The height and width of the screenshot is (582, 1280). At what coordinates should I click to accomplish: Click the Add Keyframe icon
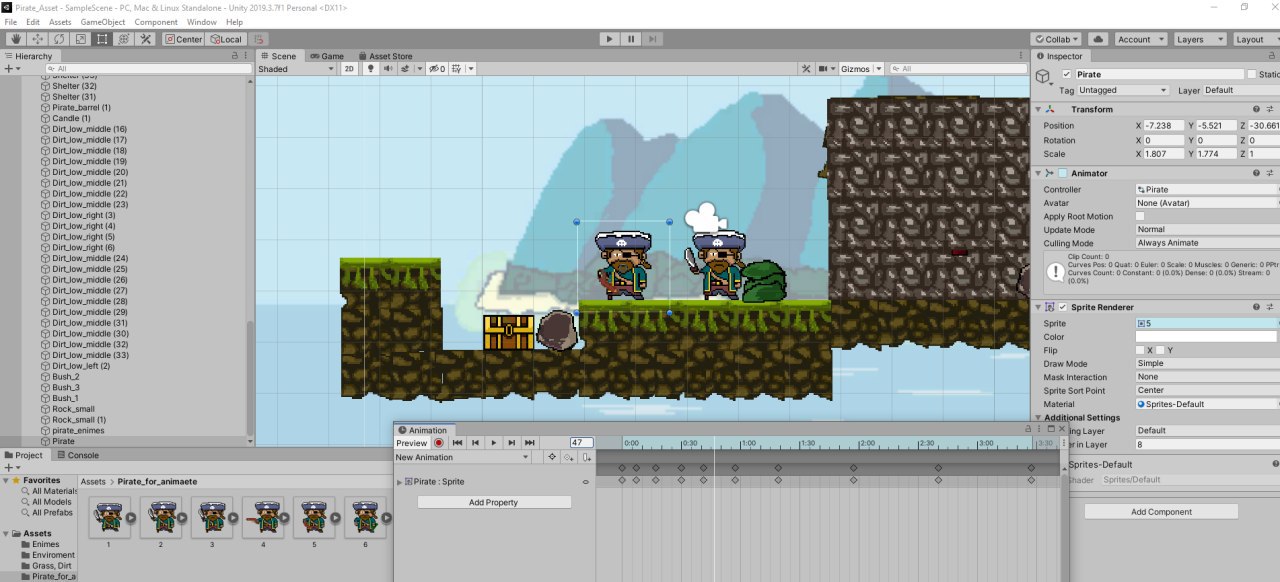pyautogui.click(x=568, y=457)
